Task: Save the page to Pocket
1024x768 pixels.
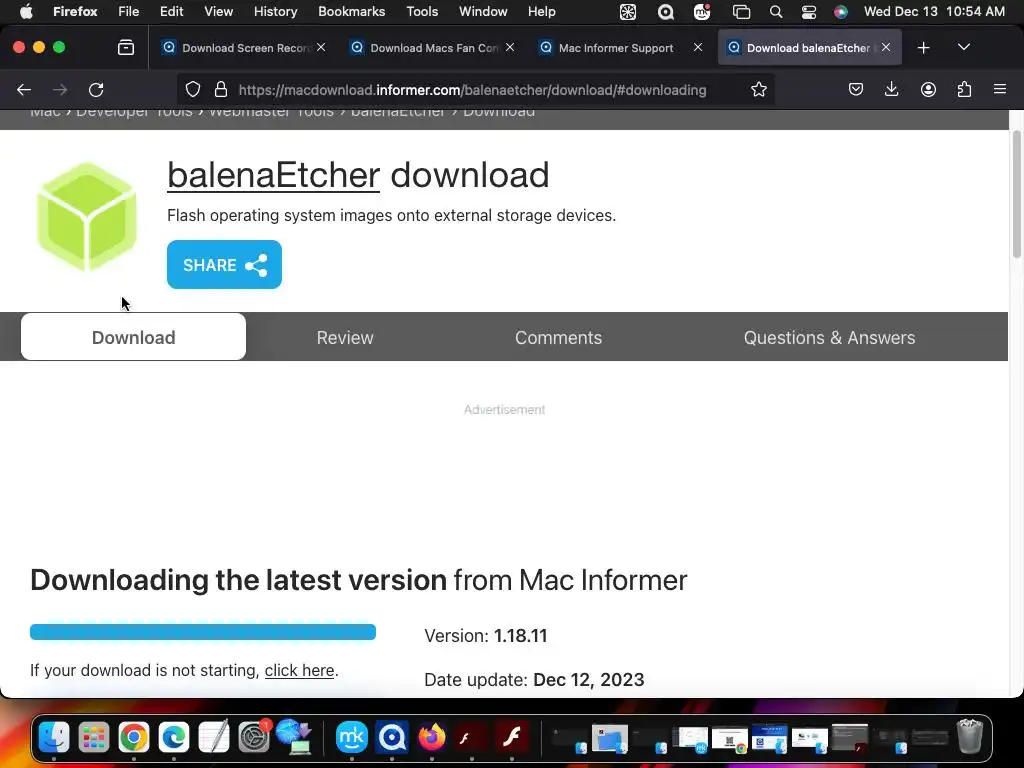Action: [x=856, y=89]
